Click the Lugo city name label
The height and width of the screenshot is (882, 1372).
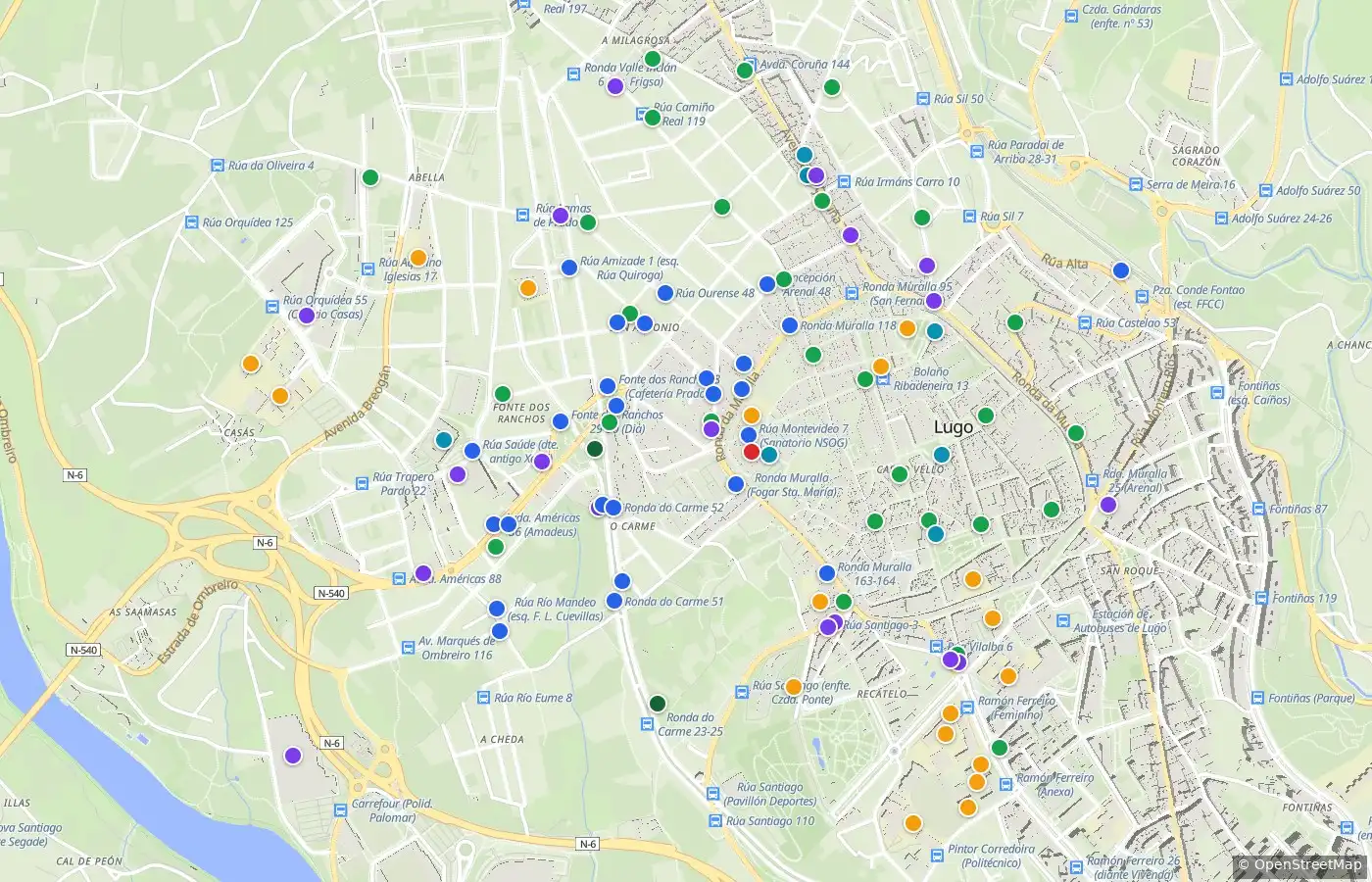click(954, 427)
